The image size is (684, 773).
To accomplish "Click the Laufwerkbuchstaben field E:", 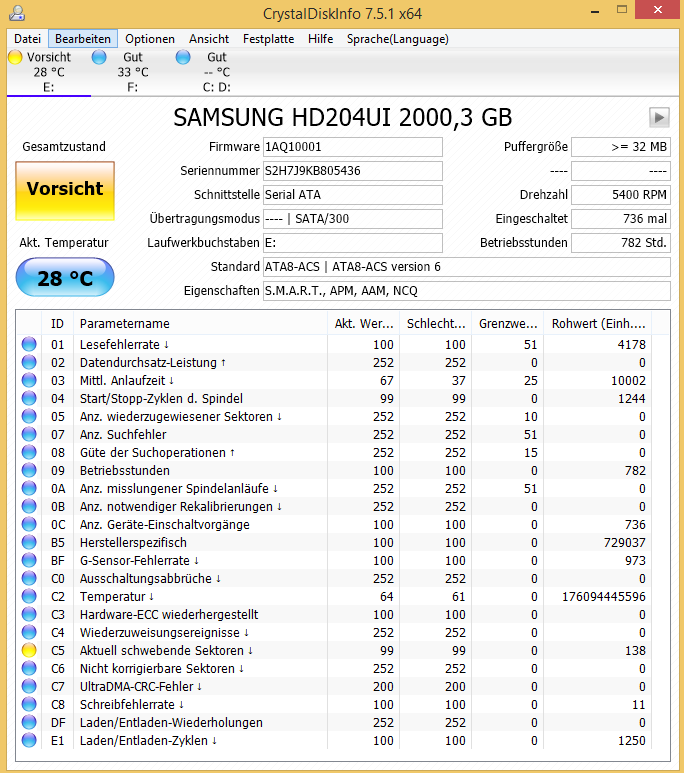I will coord(353,243).
